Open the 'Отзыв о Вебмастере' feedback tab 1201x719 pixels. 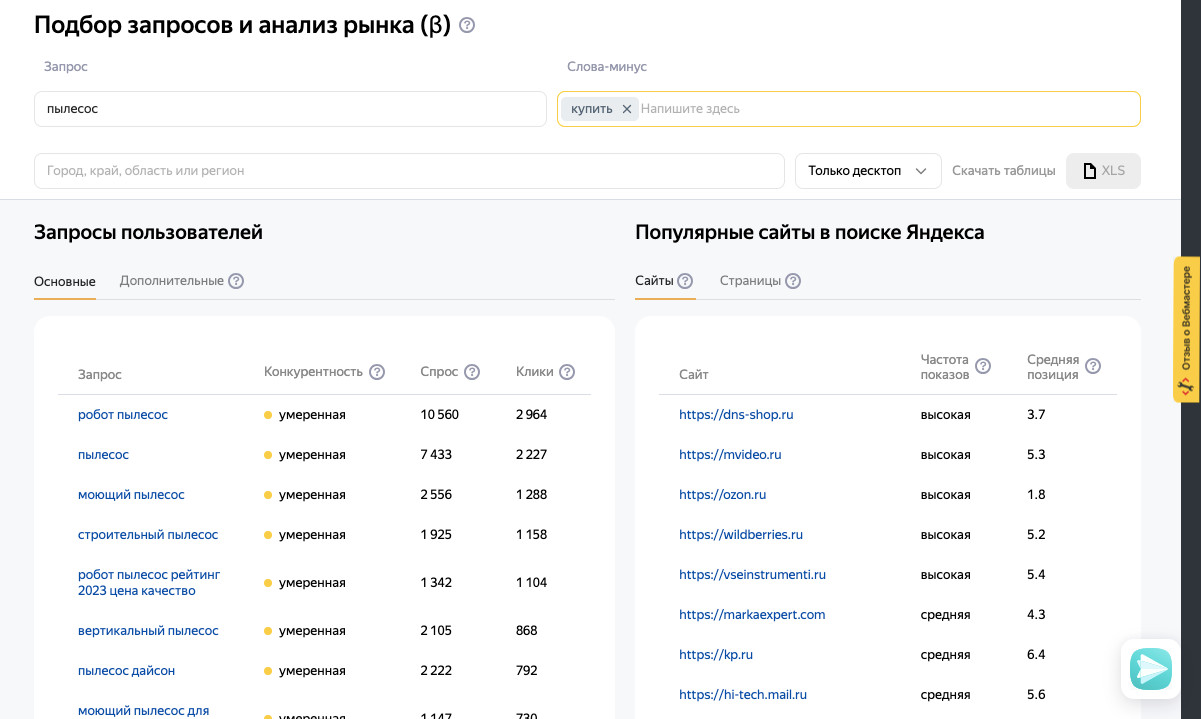coord(1186,330)
